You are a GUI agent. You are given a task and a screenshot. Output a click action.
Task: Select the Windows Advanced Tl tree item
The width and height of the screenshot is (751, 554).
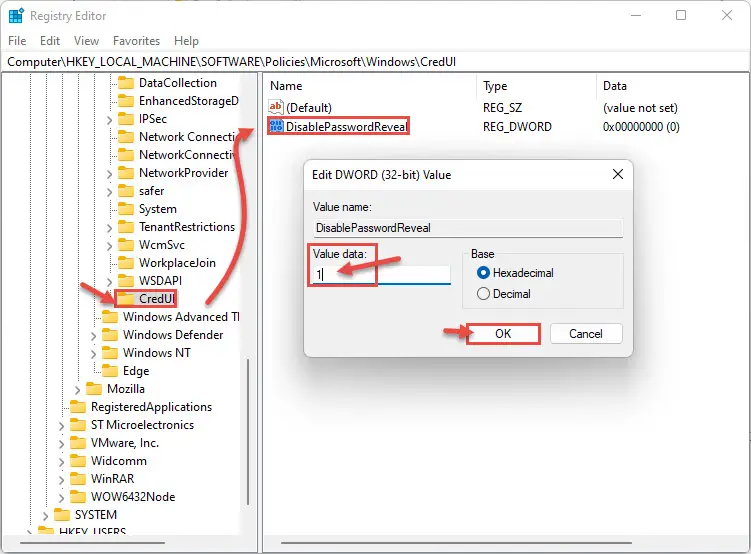[x=181, y=317]
